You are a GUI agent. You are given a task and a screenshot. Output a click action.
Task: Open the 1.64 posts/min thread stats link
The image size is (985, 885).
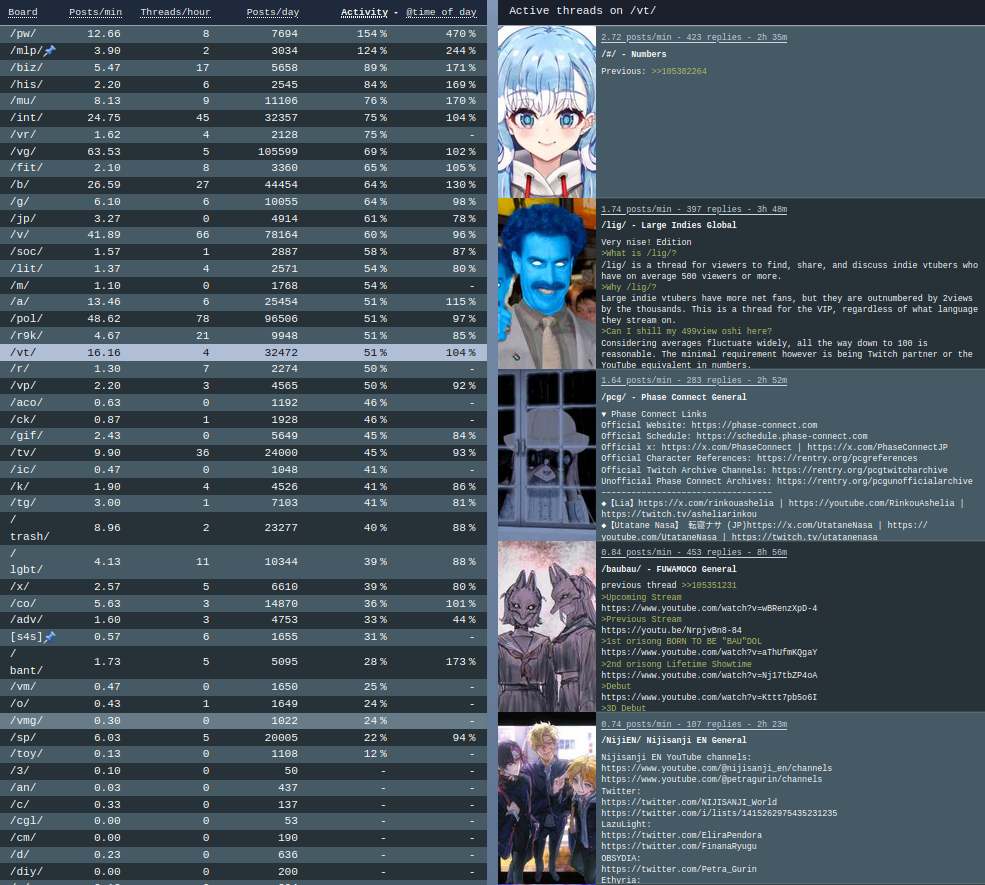(694, 381)
